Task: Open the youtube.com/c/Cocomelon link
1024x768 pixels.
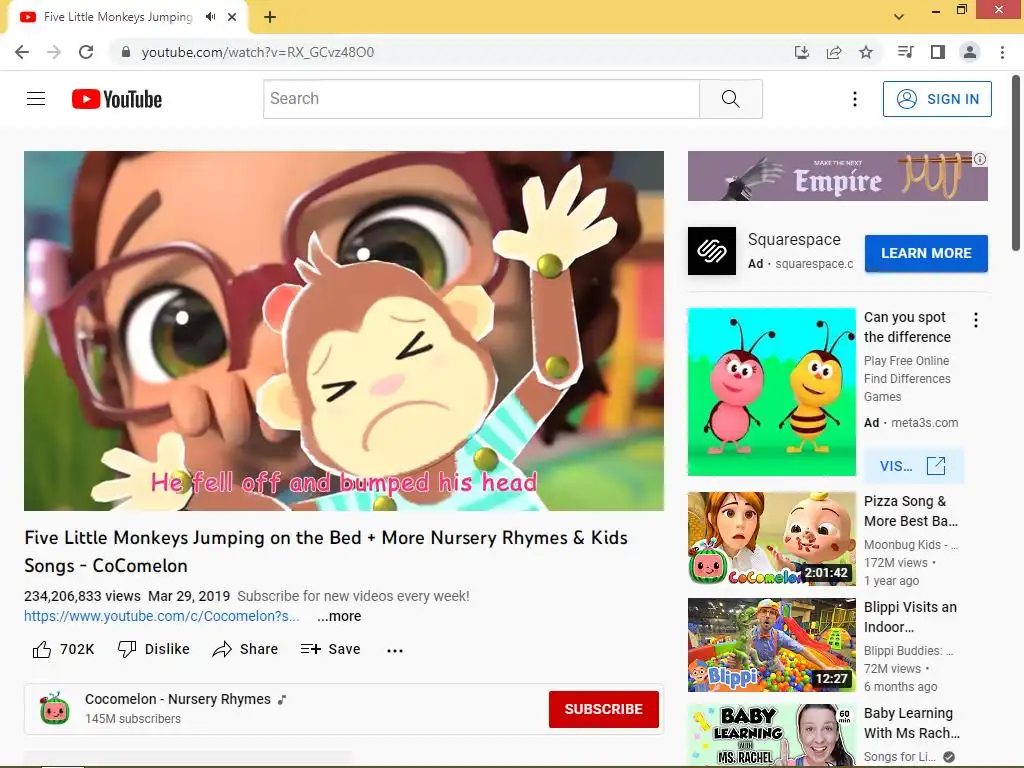Action: [162, 616]
